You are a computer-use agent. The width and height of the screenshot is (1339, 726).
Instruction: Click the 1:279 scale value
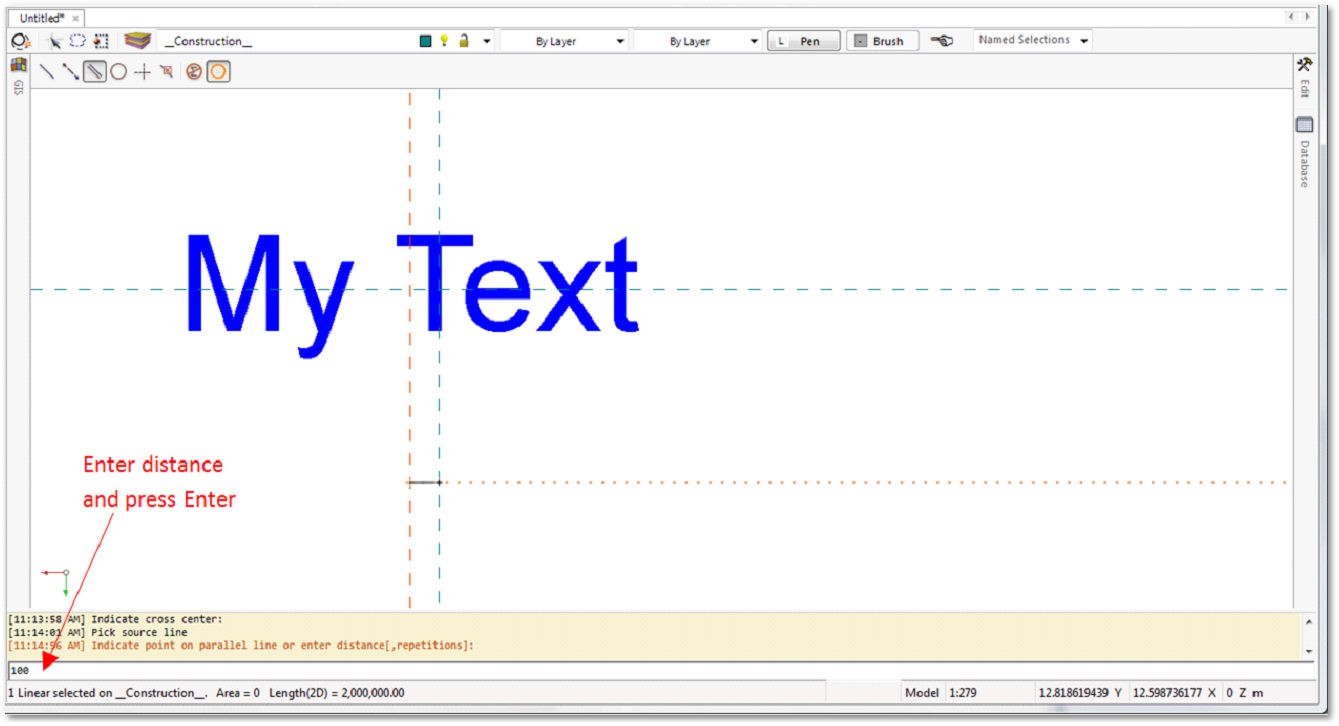point(962,692)
